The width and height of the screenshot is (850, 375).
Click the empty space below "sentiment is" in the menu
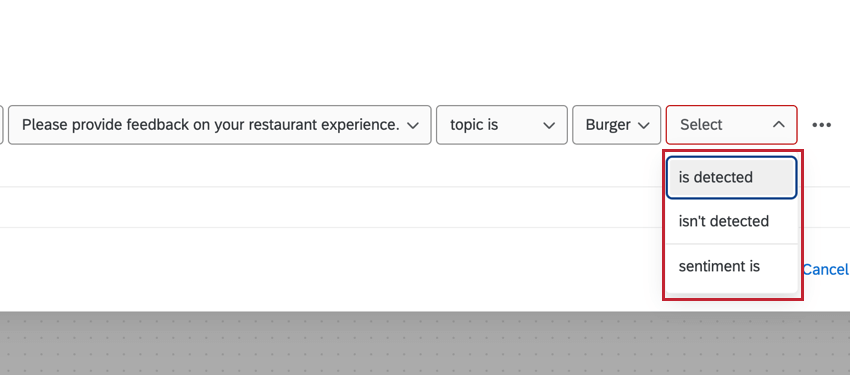[731, 293]
